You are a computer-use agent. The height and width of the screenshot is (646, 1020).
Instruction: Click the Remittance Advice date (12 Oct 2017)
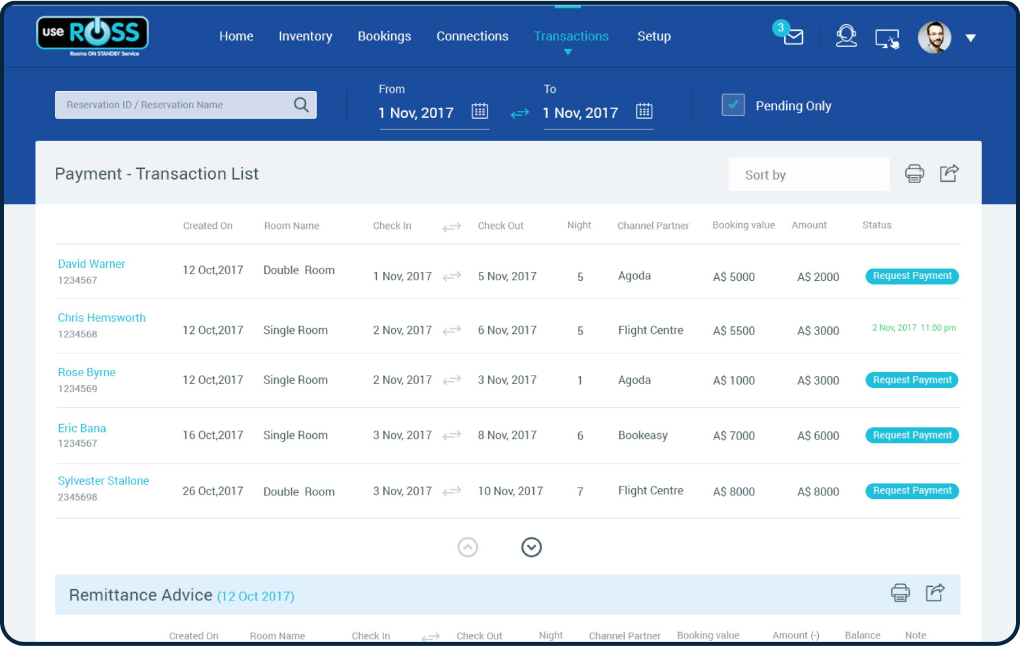pos(256,597)
